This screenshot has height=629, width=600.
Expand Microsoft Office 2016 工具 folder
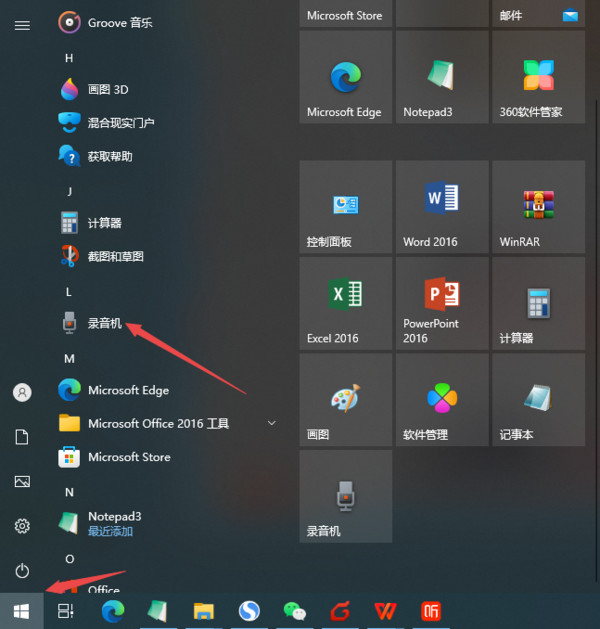point(271,424)
